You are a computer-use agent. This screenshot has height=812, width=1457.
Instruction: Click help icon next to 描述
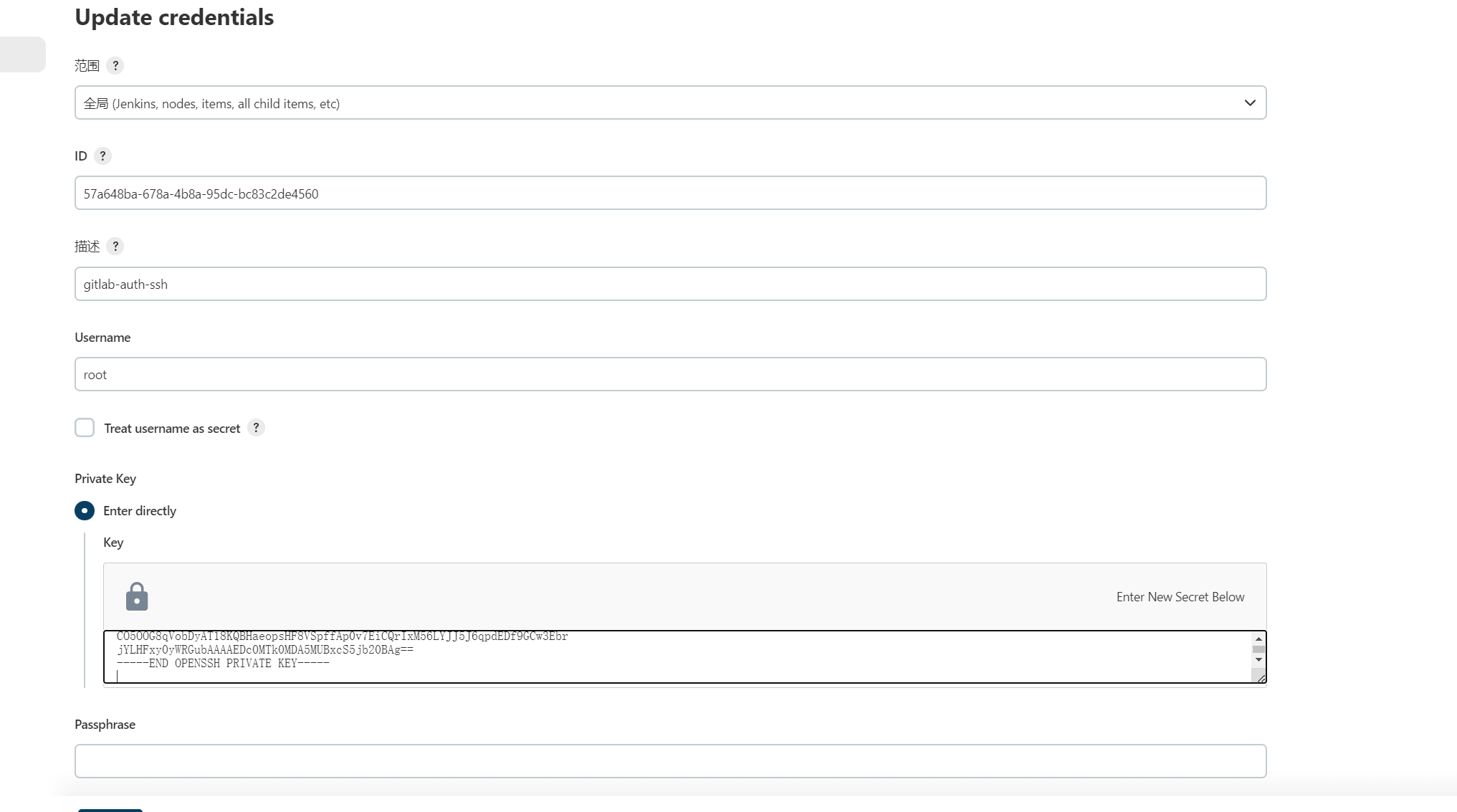115,247
